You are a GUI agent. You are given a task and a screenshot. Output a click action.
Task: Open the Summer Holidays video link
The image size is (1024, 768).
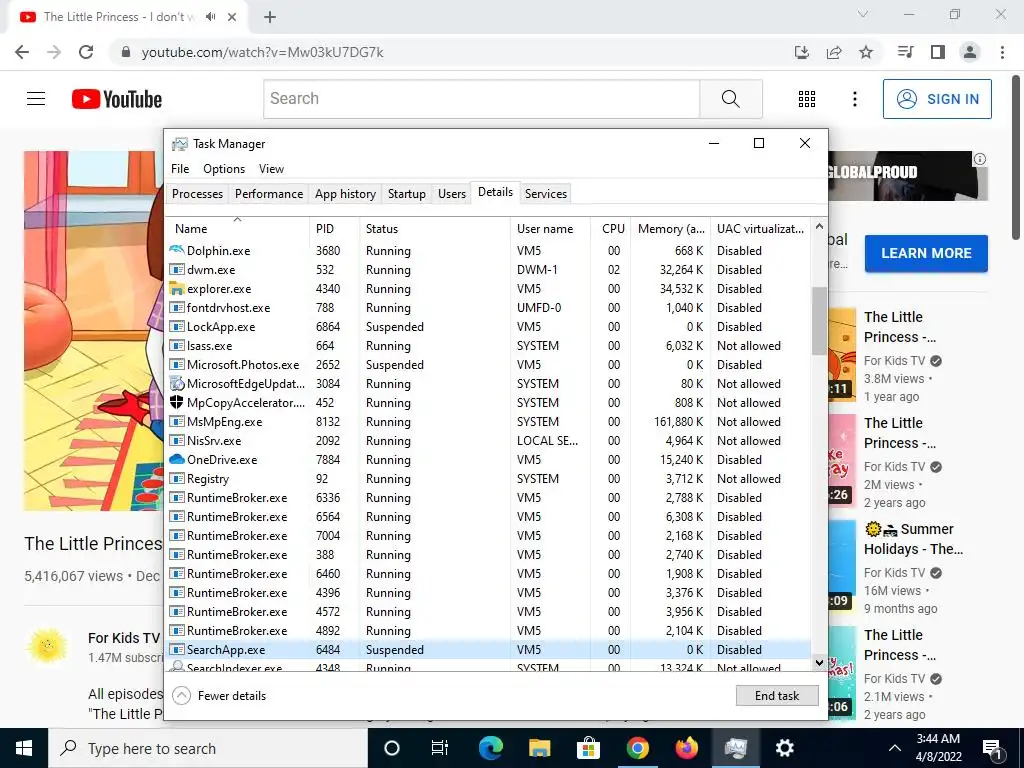click(913, 539)
